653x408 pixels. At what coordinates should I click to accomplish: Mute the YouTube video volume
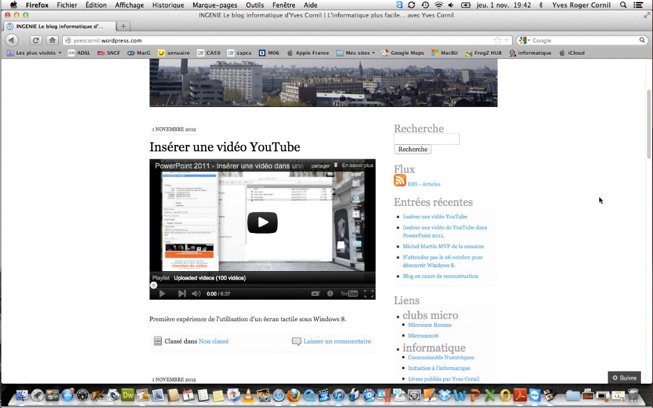pos(196,294)
